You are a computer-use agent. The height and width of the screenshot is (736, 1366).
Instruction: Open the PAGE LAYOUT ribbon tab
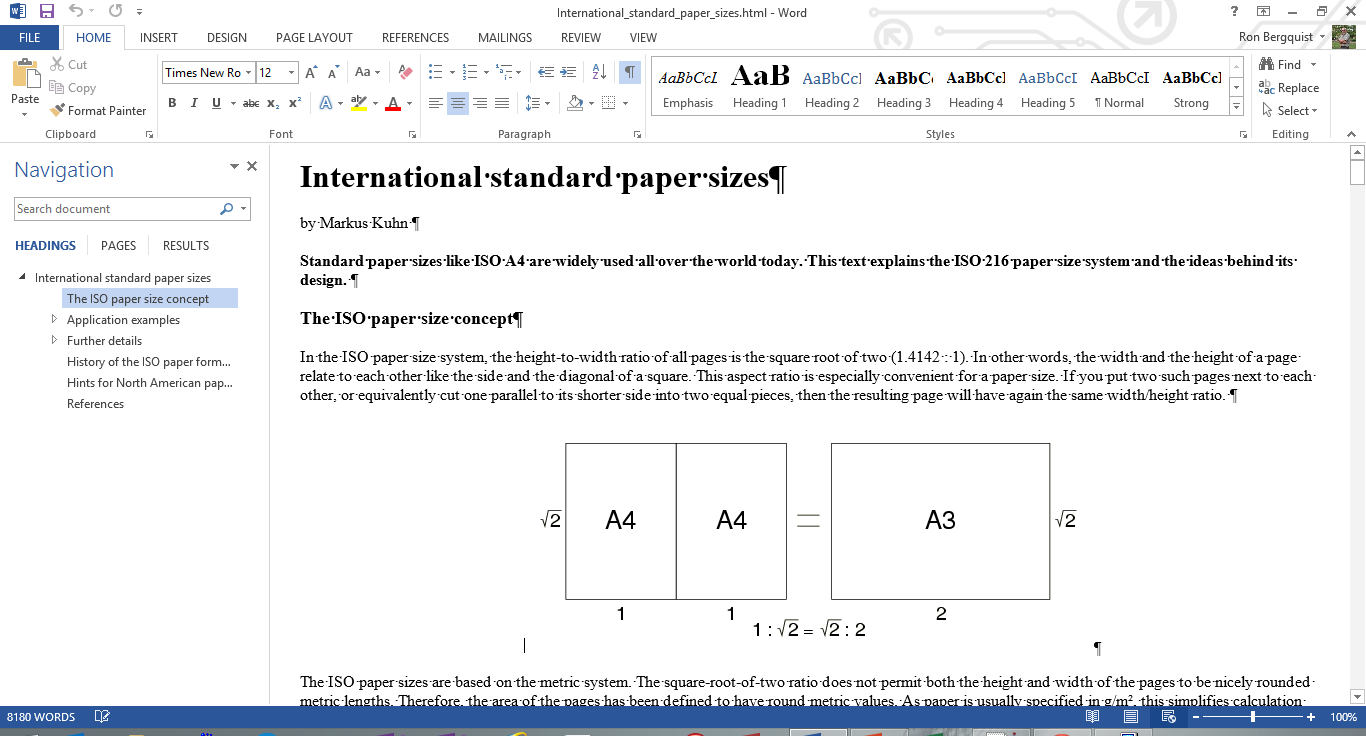coord(314,38)
